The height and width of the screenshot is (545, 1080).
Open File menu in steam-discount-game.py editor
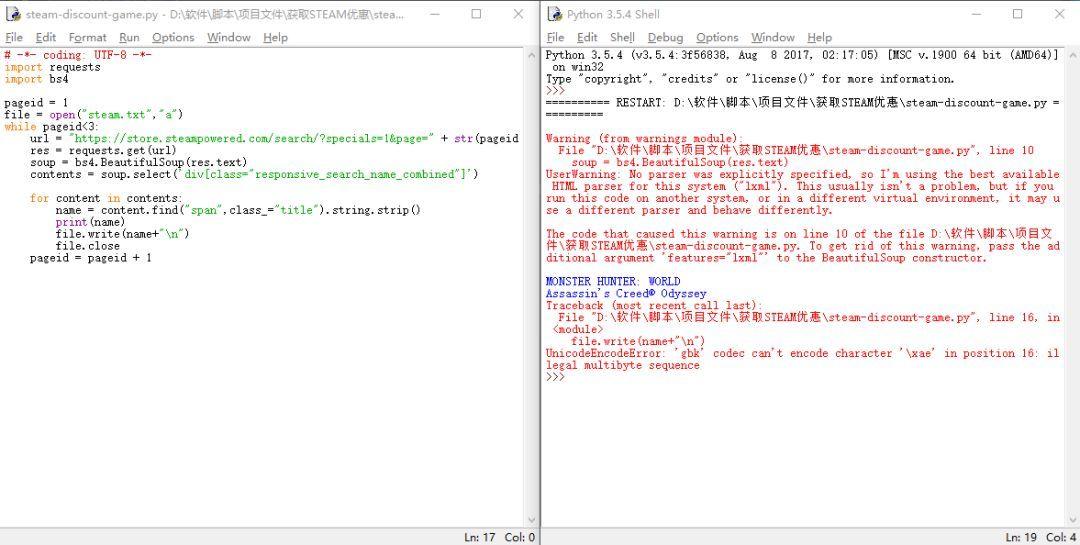(14, 37)
